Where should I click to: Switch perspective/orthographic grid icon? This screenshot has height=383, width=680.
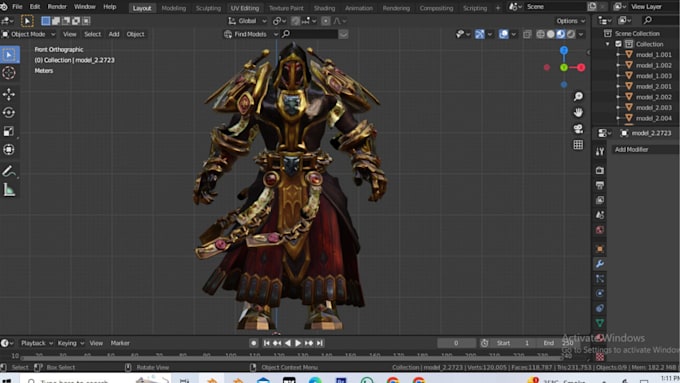point(578,144)
